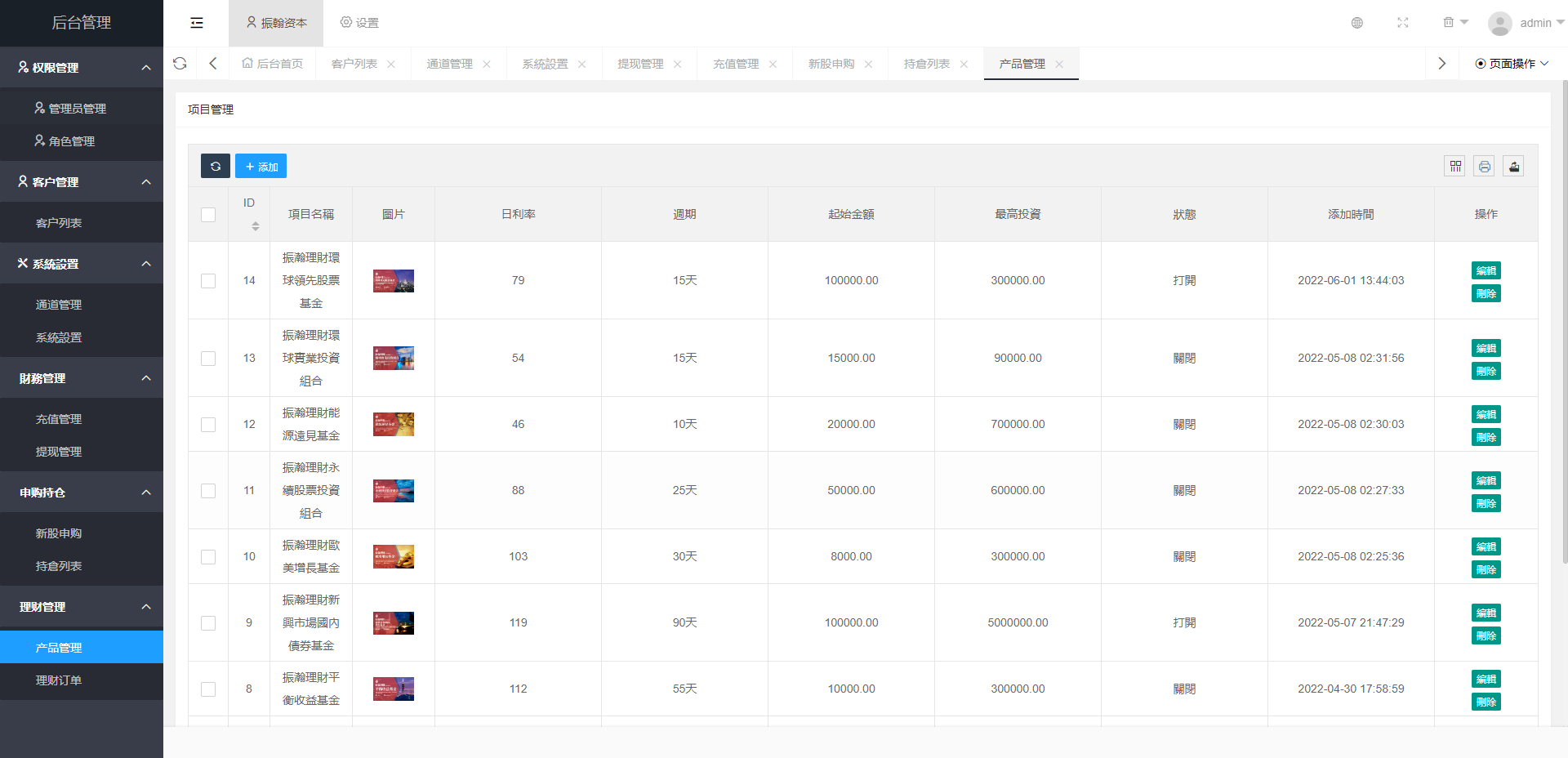
Task: Click the dark table reload button
Action: (216, 166)
